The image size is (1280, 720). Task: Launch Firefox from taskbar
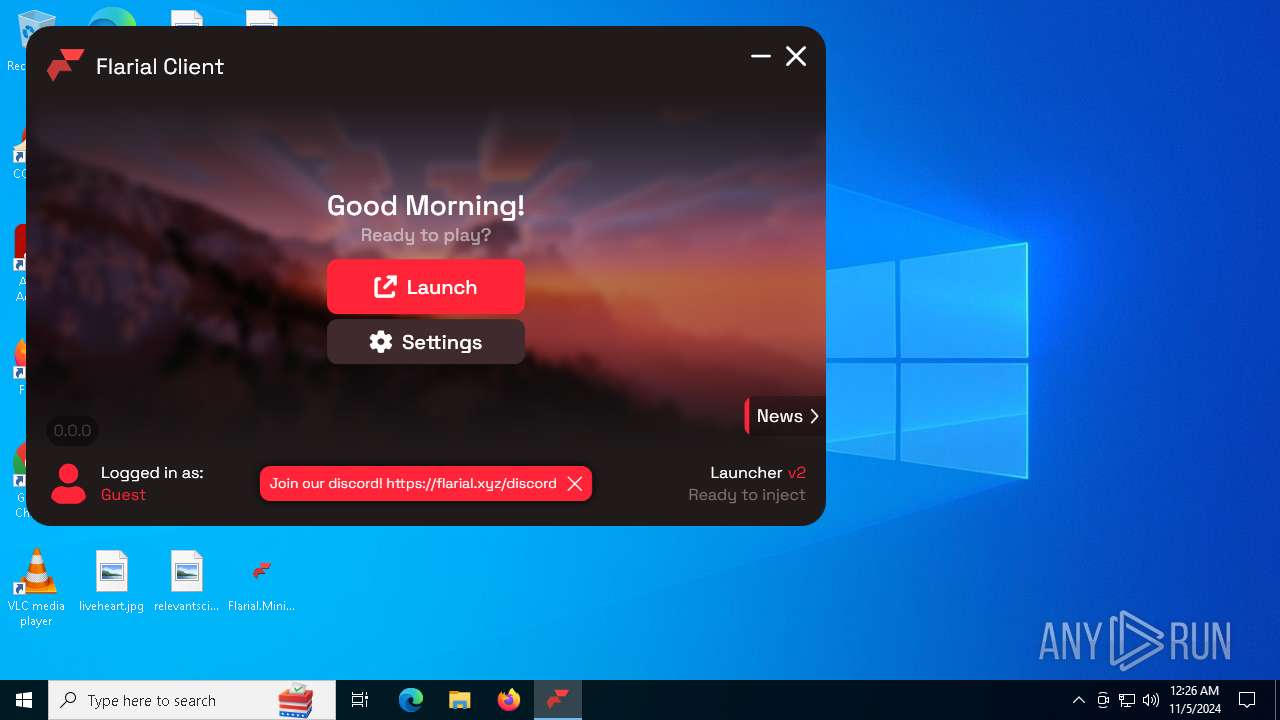click(509, 700)
